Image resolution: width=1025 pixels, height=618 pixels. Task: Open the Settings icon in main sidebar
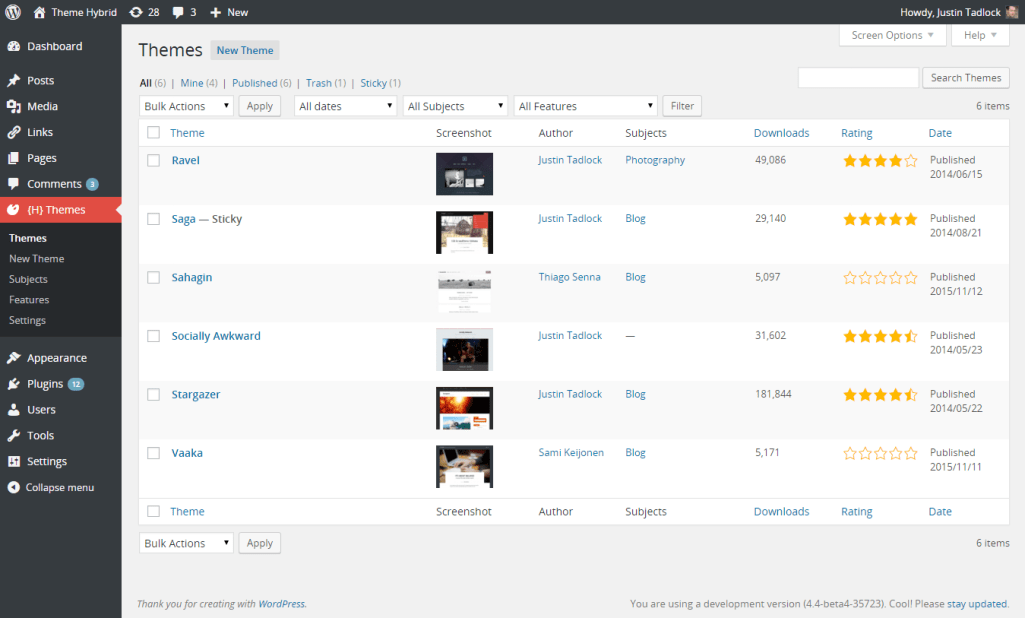coord(14,461)
